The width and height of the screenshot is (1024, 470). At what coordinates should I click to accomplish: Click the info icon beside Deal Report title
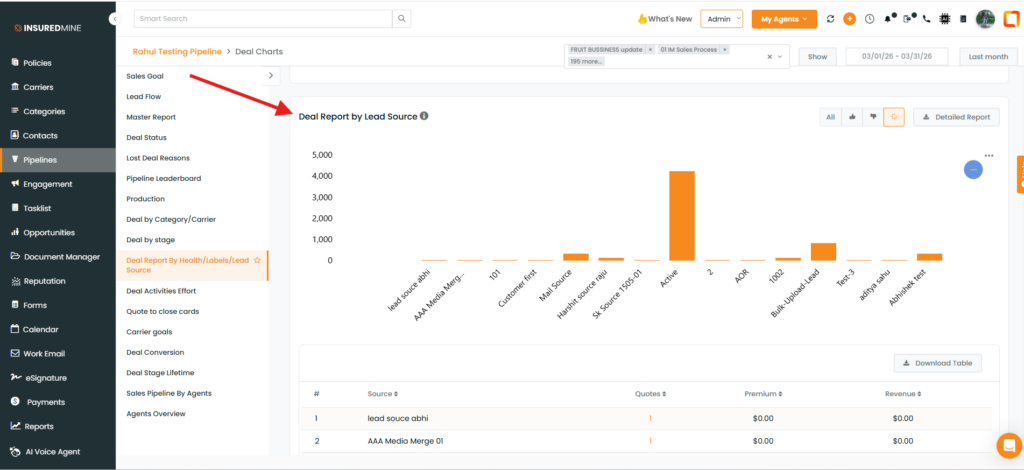click(x=424, y=117)
